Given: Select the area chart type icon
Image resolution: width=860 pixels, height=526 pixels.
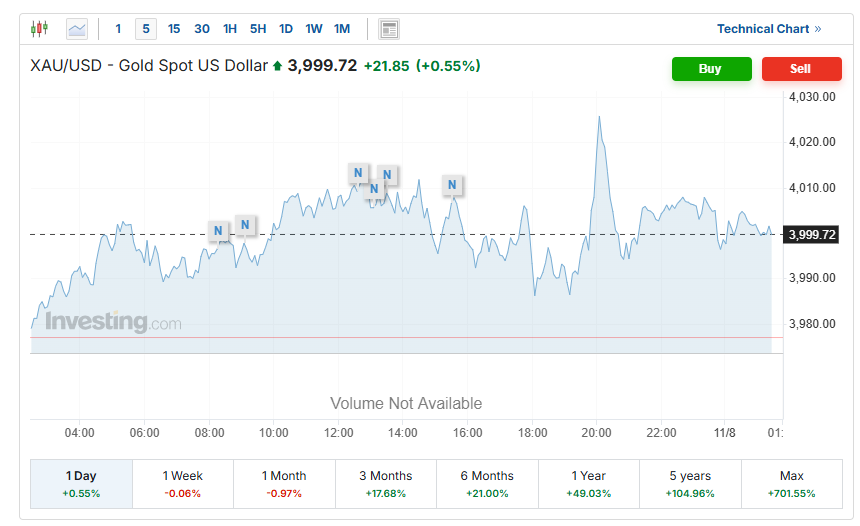Looking at the screenshot, I should pyautogui.click(x=77, y=29).
